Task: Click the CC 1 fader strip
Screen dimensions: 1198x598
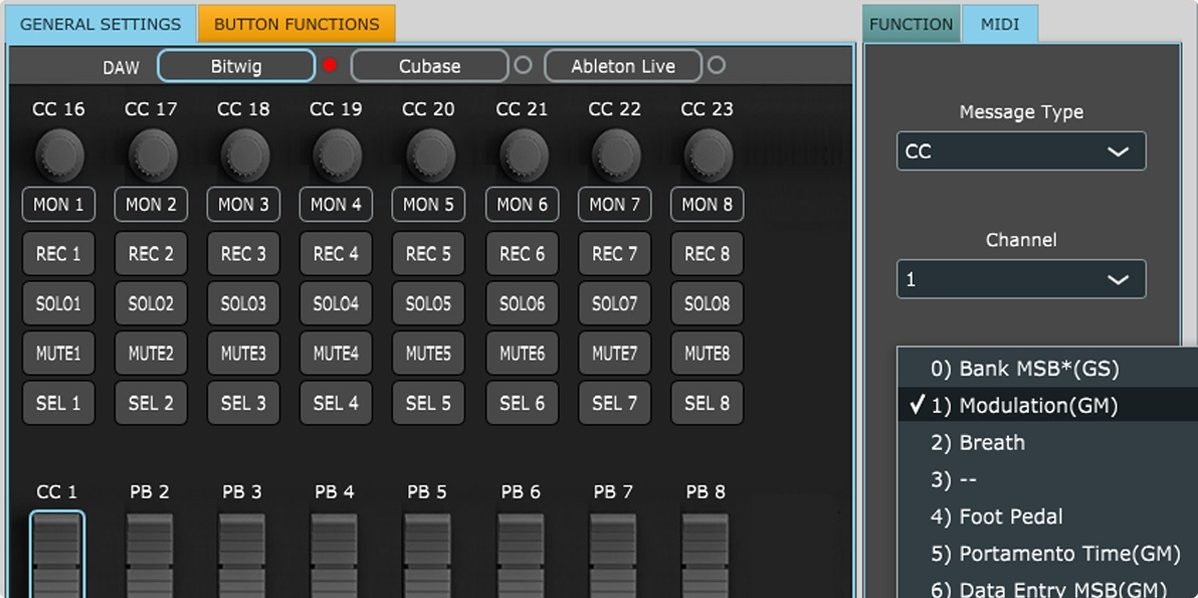Action: click(x=58, y=550)
